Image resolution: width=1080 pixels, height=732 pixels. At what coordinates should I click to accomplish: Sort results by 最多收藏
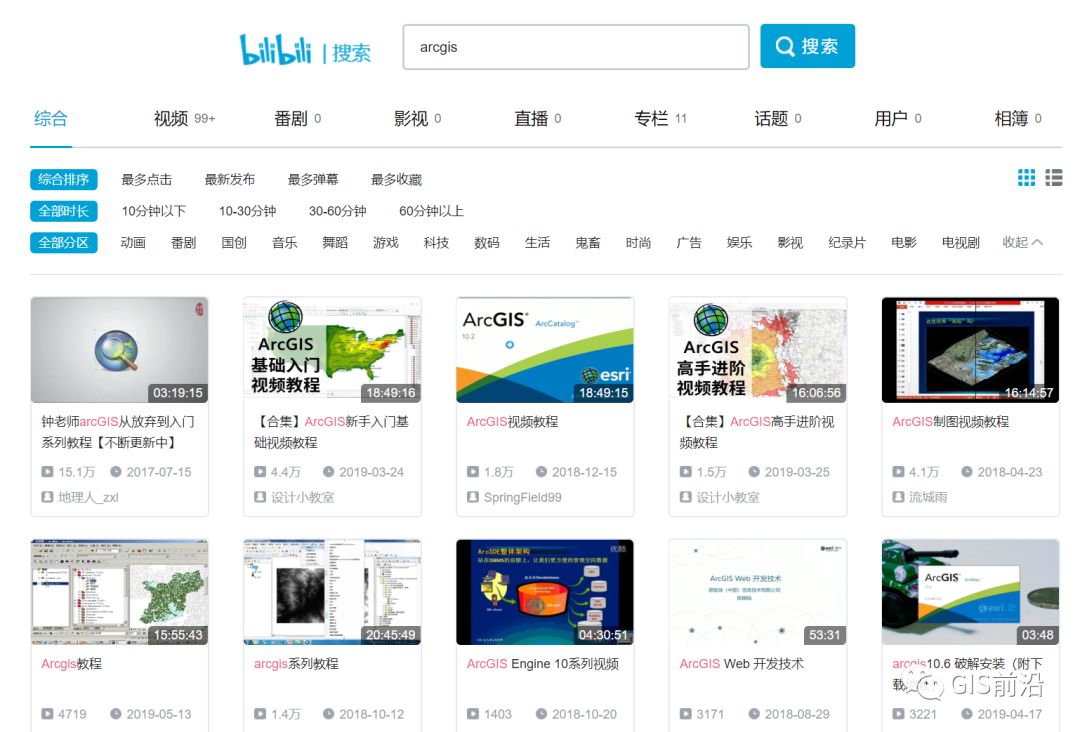397,180
